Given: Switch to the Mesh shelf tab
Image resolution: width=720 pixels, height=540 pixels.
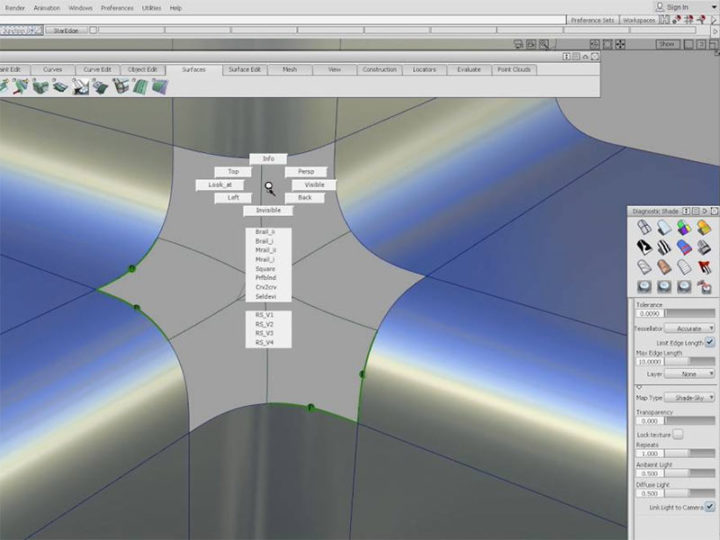Looking at the screenshot, I should click(x=289, y=69).
